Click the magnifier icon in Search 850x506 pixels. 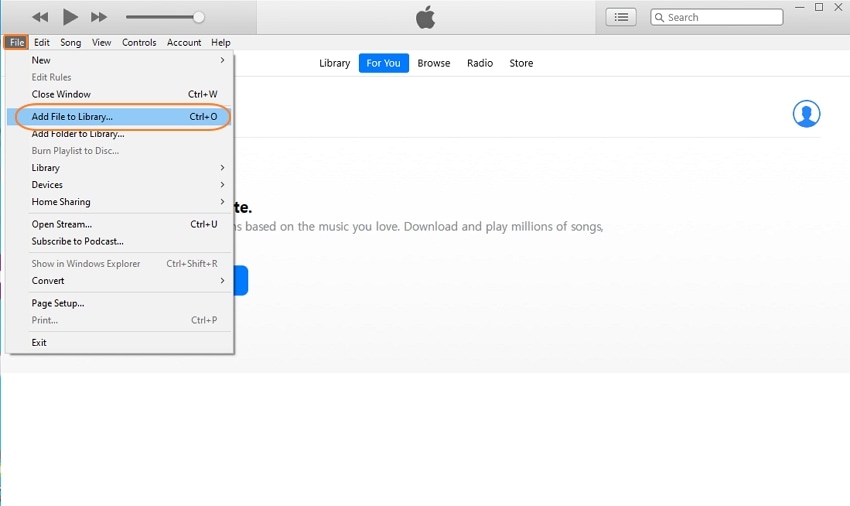click(x=659, y=17)
